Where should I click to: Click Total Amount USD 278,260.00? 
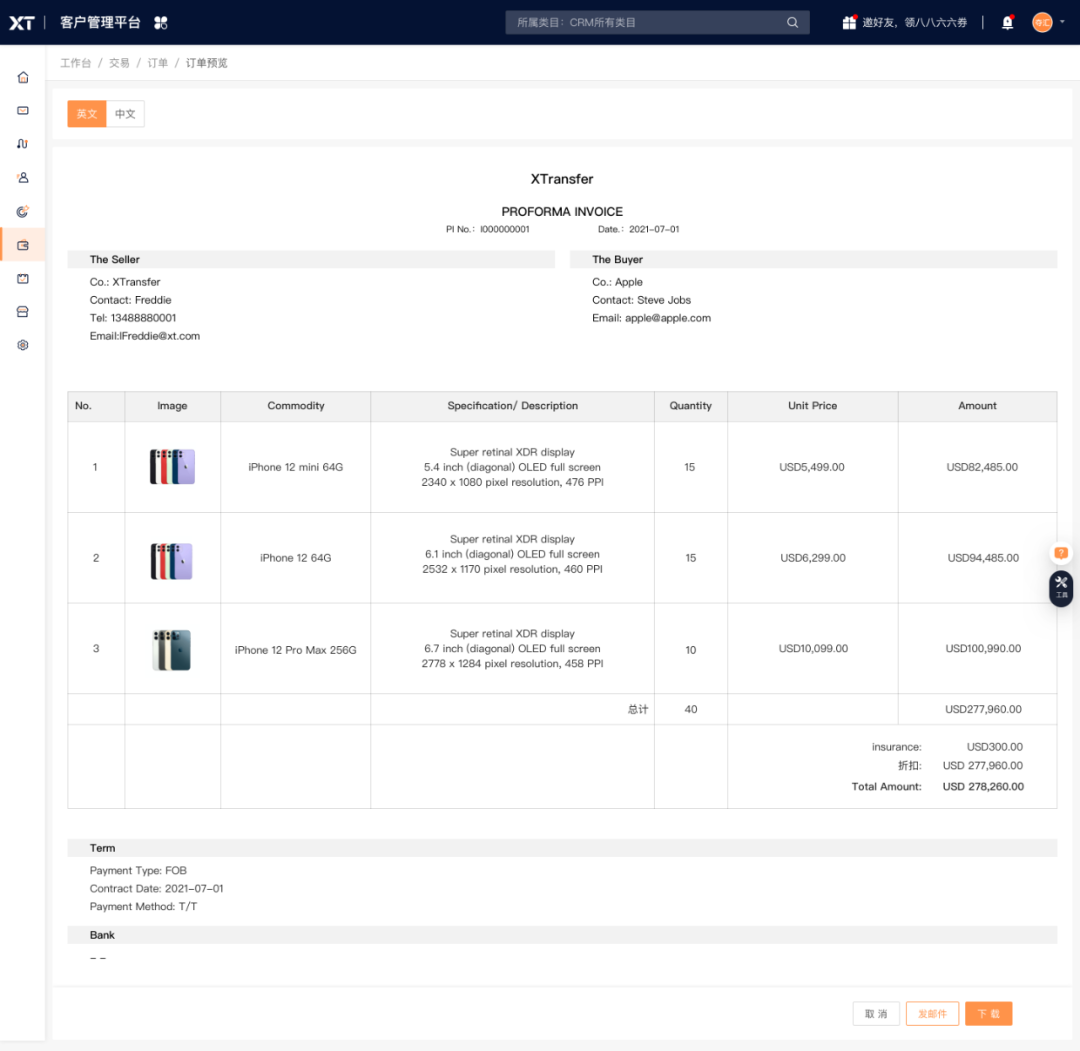(x=983, y=787)
